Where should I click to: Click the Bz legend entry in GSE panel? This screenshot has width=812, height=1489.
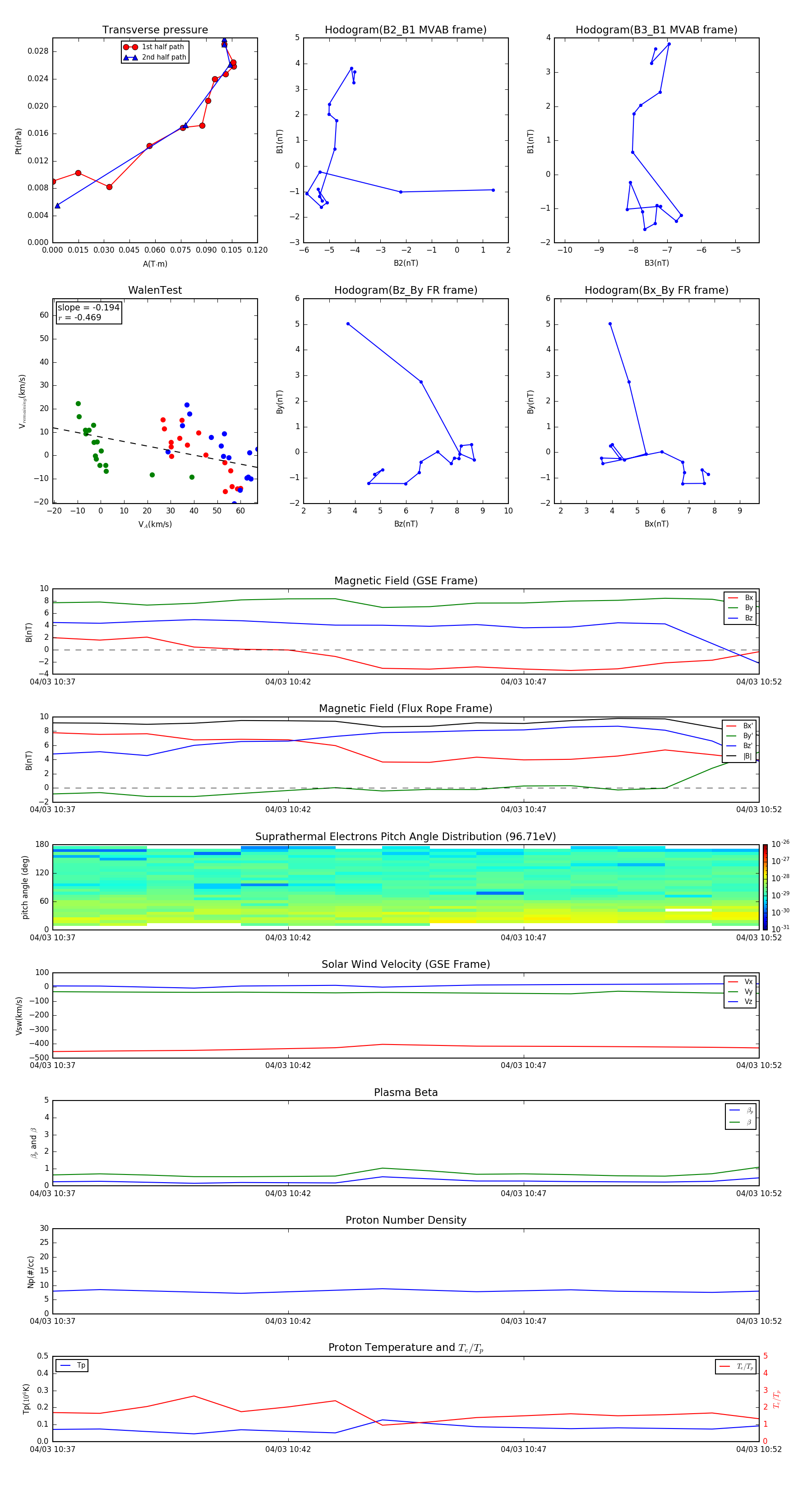[x=740, y=618]
